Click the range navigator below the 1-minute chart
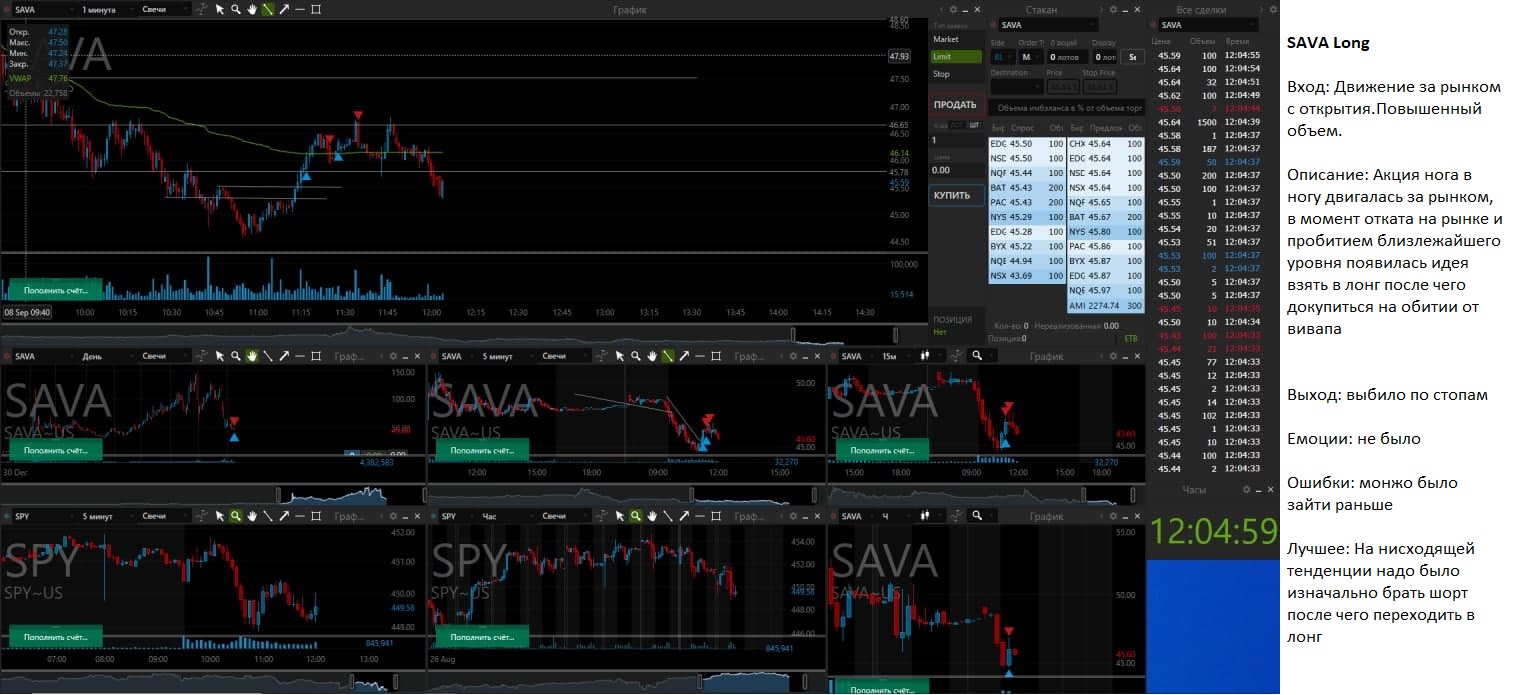 pos(464,334)
